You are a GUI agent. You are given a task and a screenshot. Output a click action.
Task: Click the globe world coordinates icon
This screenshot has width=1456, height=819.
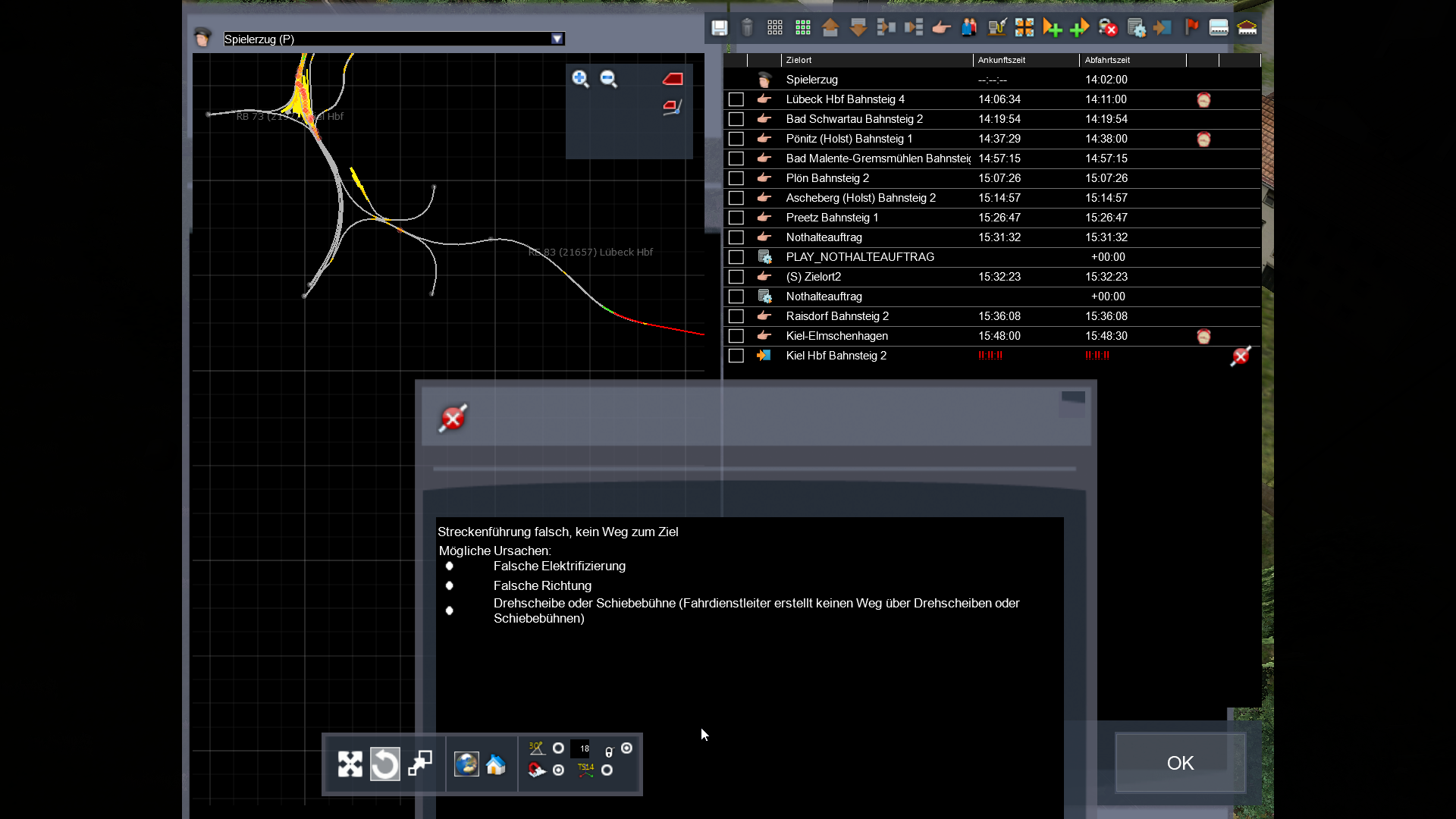pyautogui.click(x=466, y=764)
